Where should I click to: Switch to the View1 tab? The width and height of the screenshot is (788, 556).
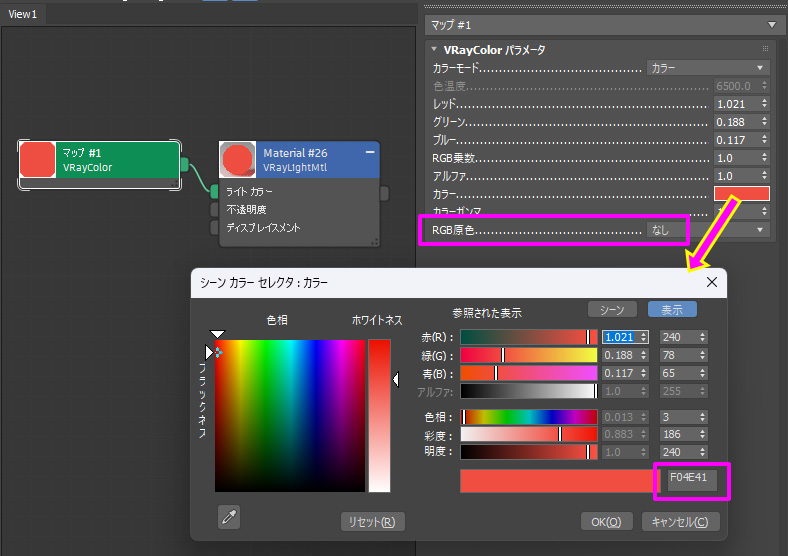coord(23,14)
